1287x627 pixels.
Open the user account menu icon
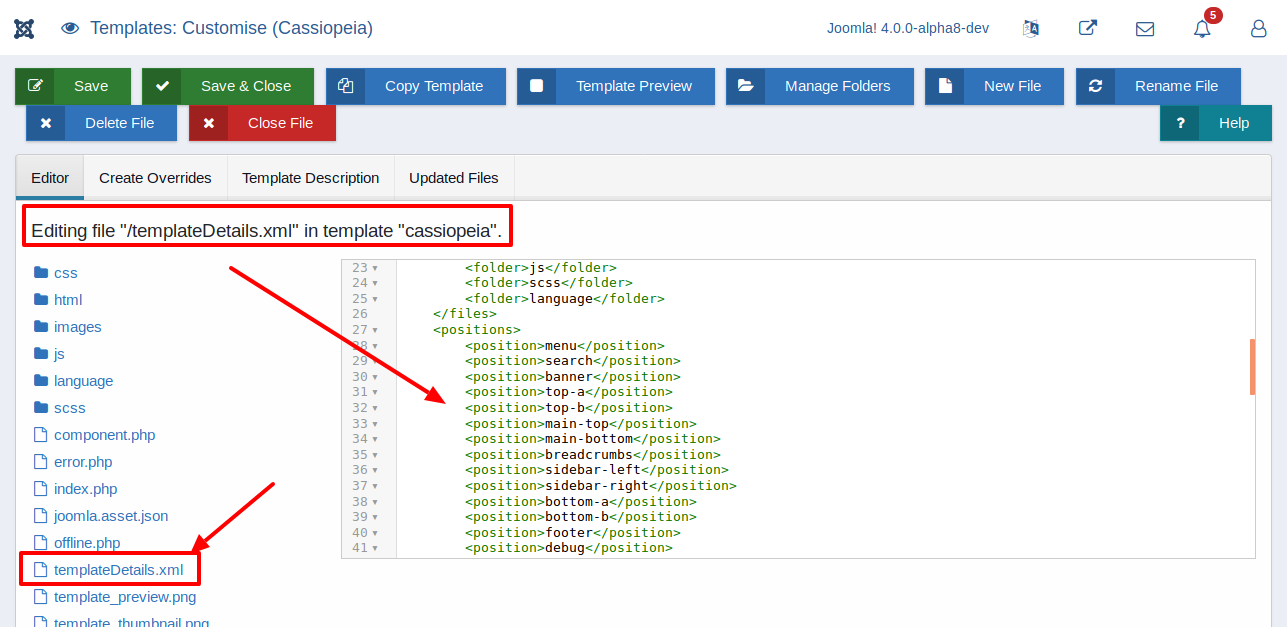[1259, 29]
